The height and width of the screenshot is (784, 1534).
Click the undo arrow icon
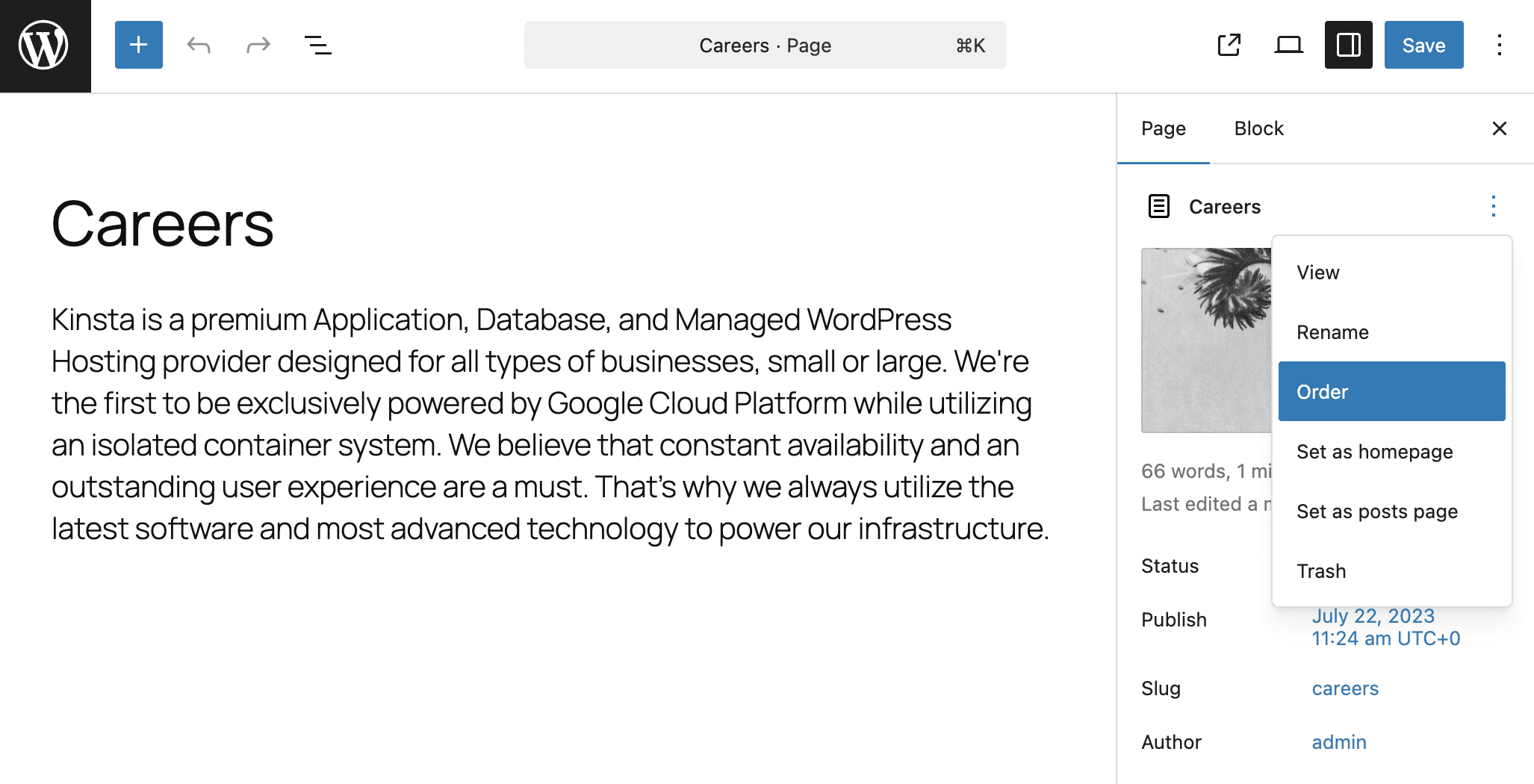199,46
